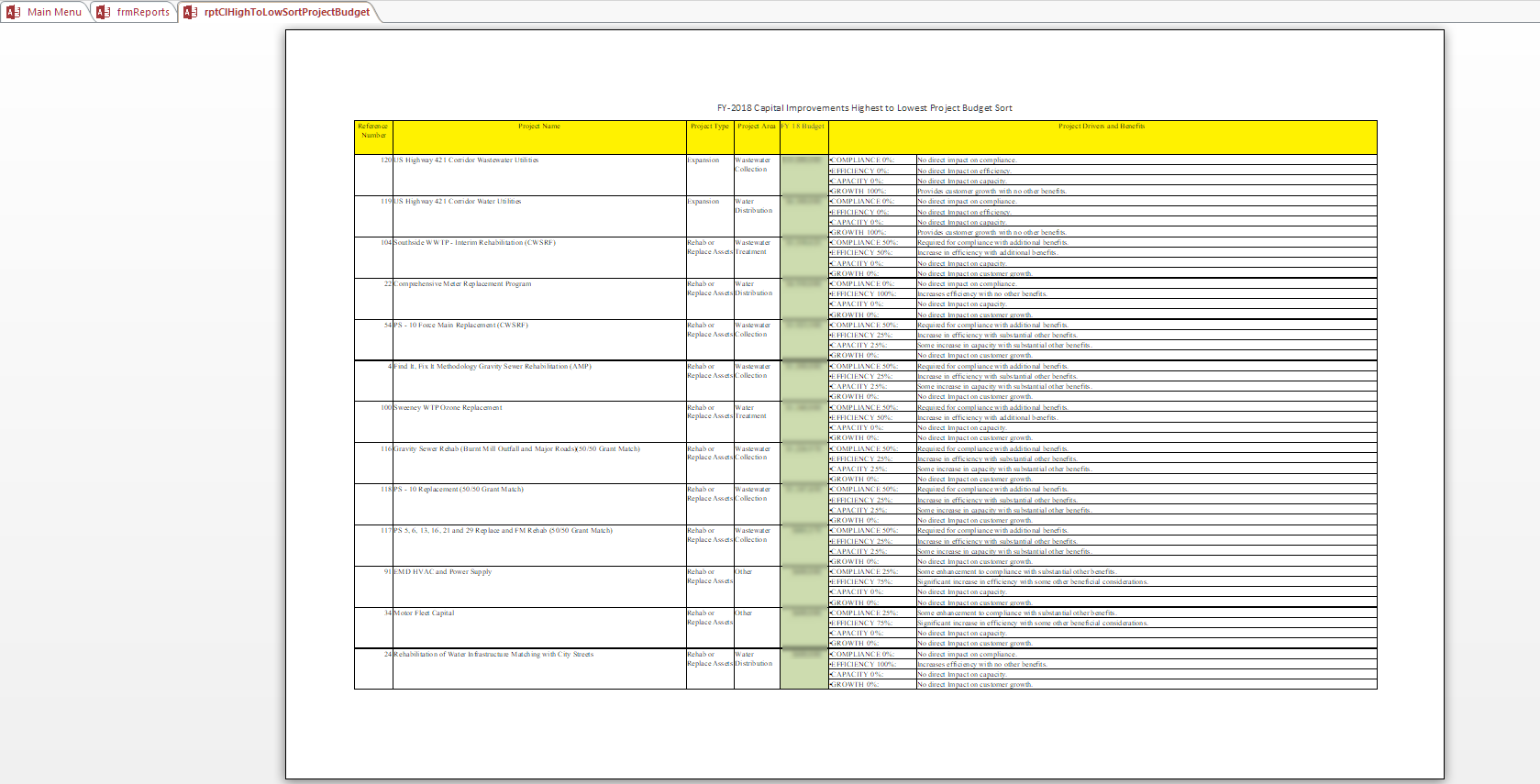Select 'Motor Fleet Capital' project name
1540x784 pixels.
pyautogui.click(x=425, y=613)
